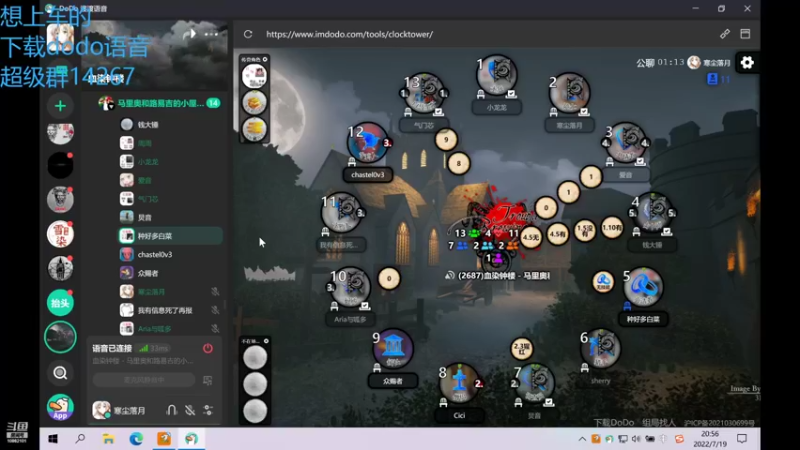The width and height of the screenshot is (800, 450).
Task: Click the reminder token labeled 8
Action: tap(458, 163)
